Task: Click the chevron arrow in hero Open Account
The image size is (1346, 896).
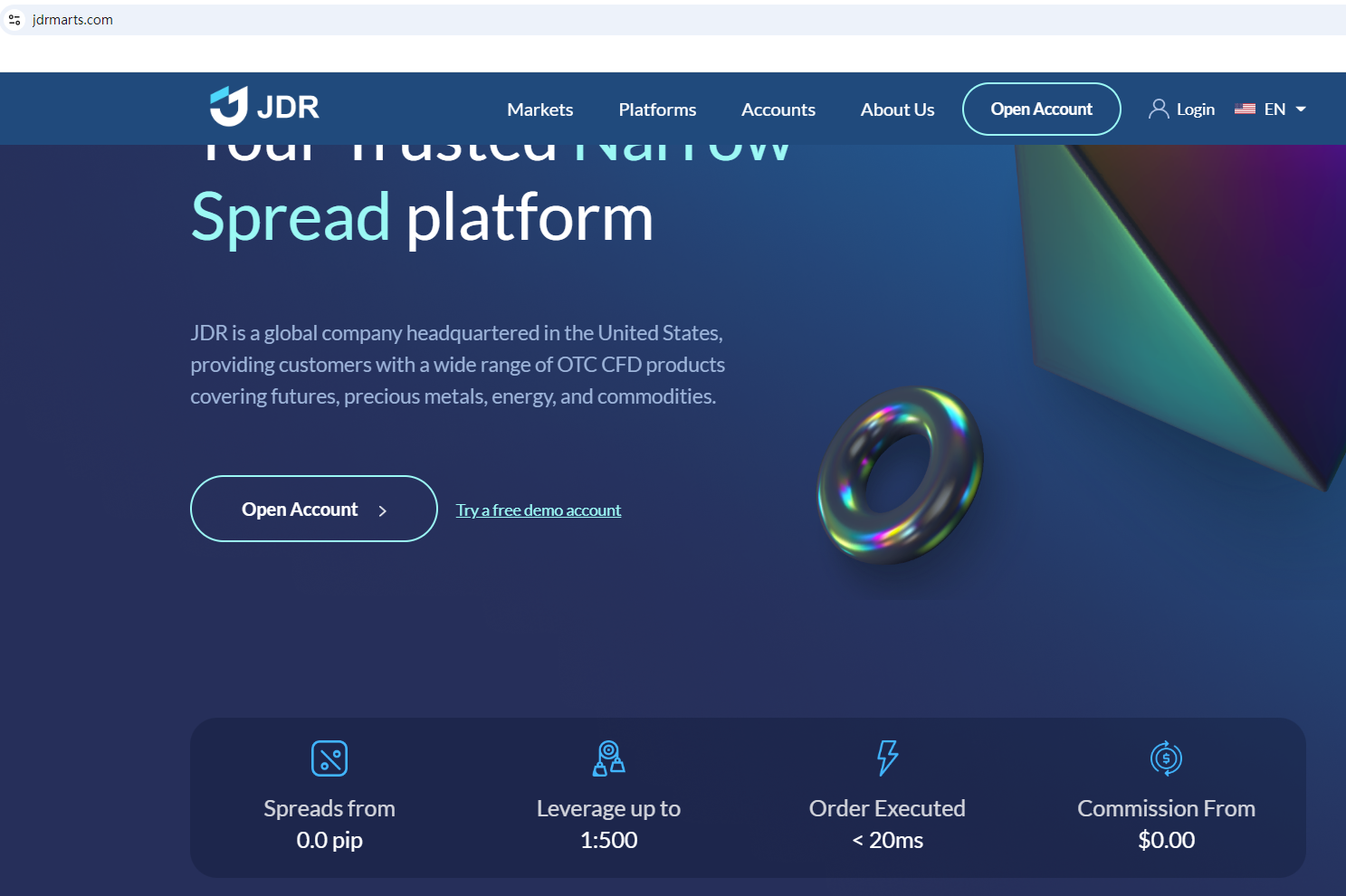Action: pyautogui.click(x=382, y=510)
